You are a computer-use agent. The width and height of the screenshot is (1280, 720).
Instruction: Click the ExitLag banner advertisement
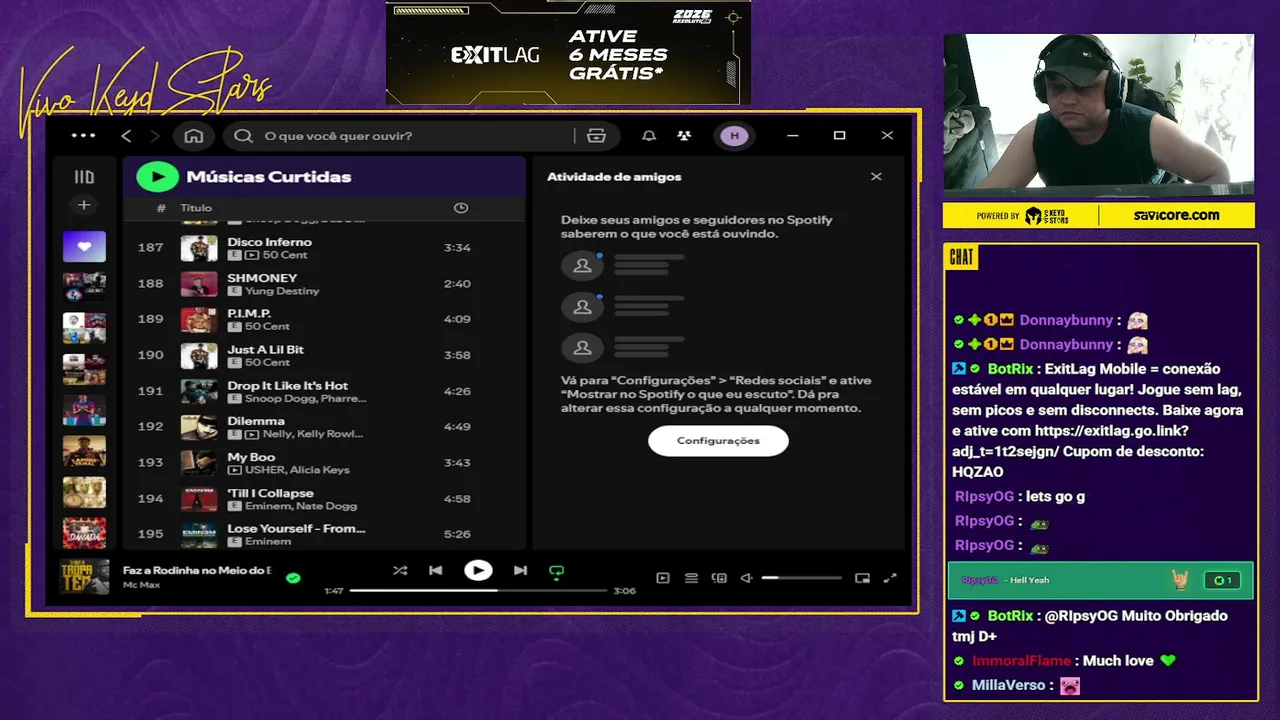click(x=568, y=52)
